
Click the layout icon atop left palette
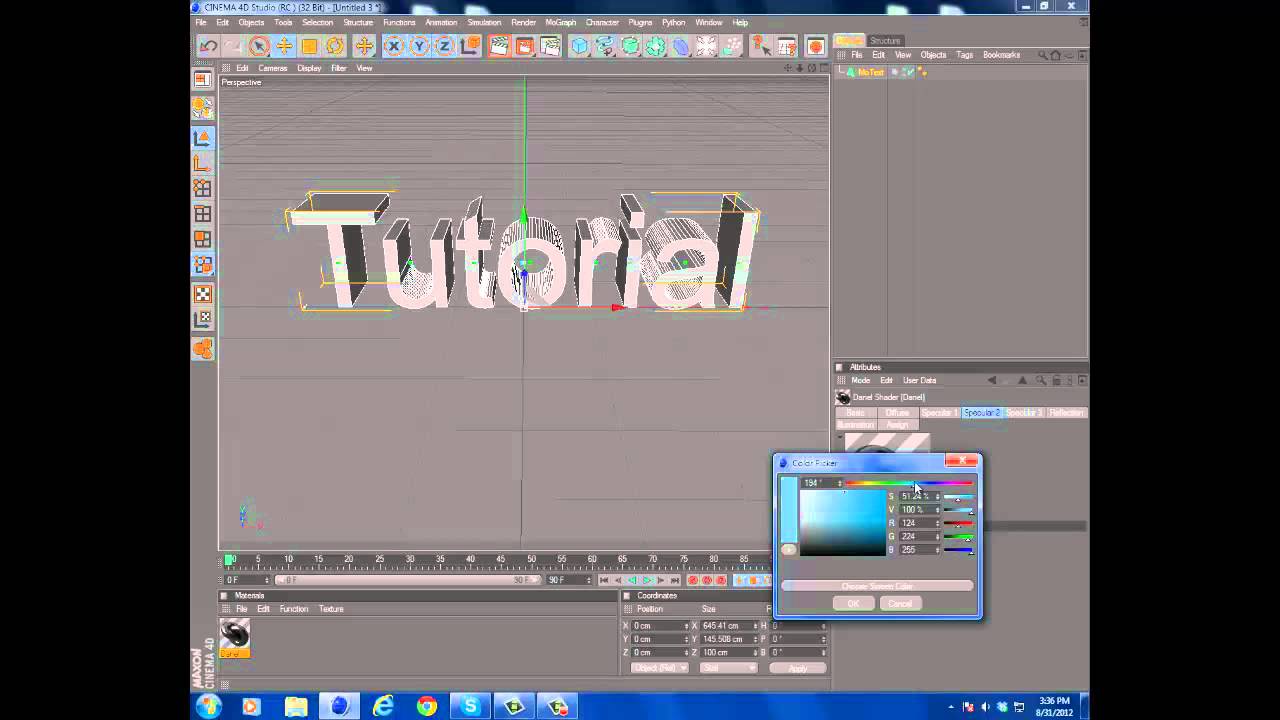pyautogui.click(x=202, y=79)
